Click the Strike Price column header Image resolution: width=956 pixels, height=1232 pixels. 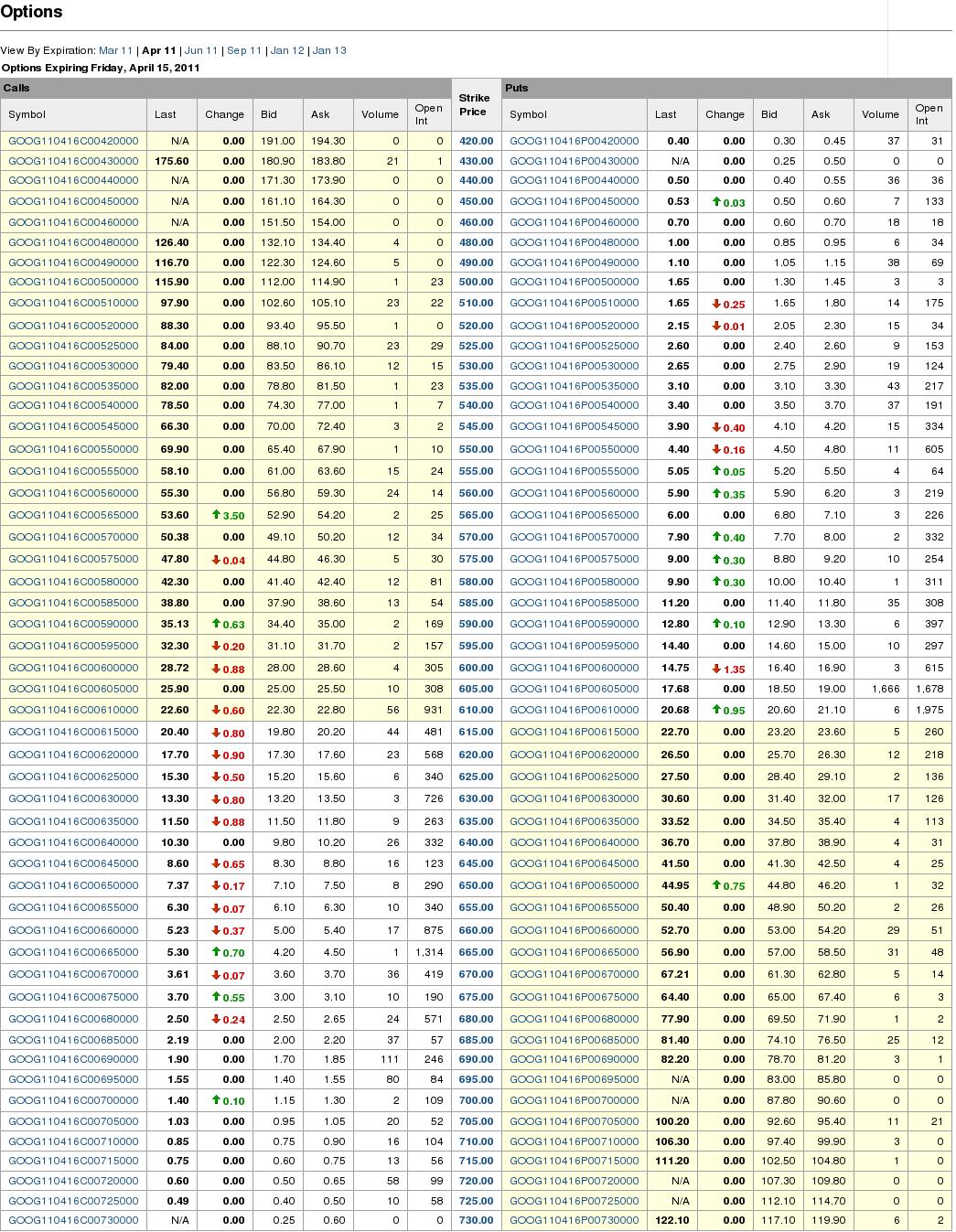tap(475, 104)
